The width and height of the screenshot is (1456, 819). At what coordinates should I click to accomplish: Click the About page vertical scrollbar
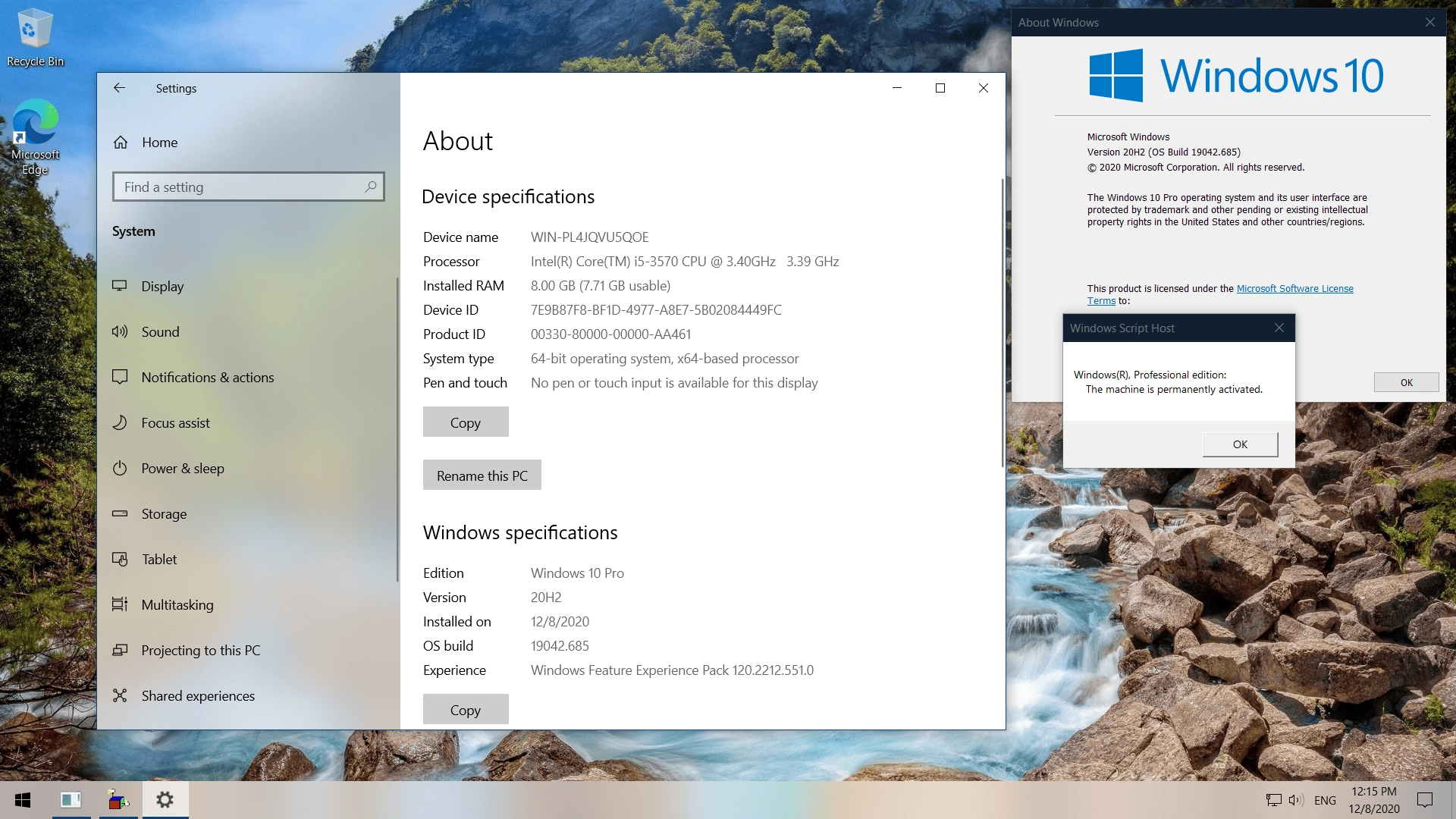1003,322
